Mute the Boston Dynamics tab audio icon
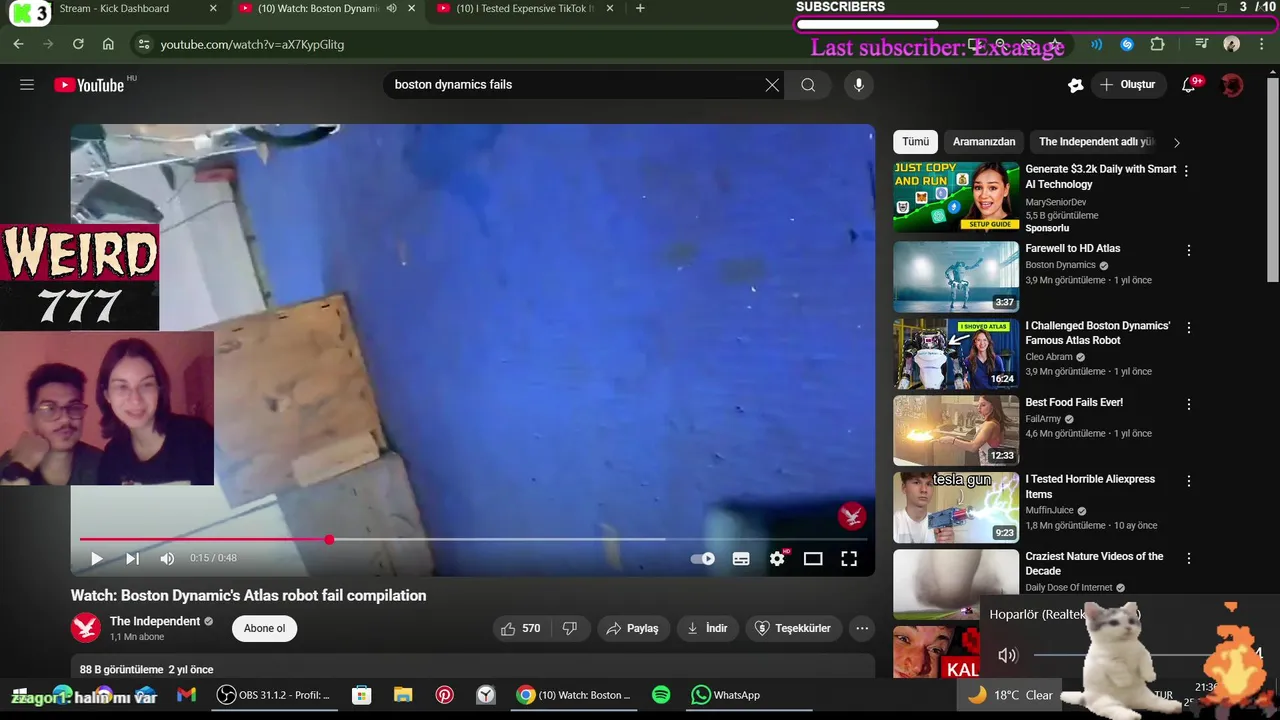This screenshot has height=720, width=1280. click(x=391, y=8)
